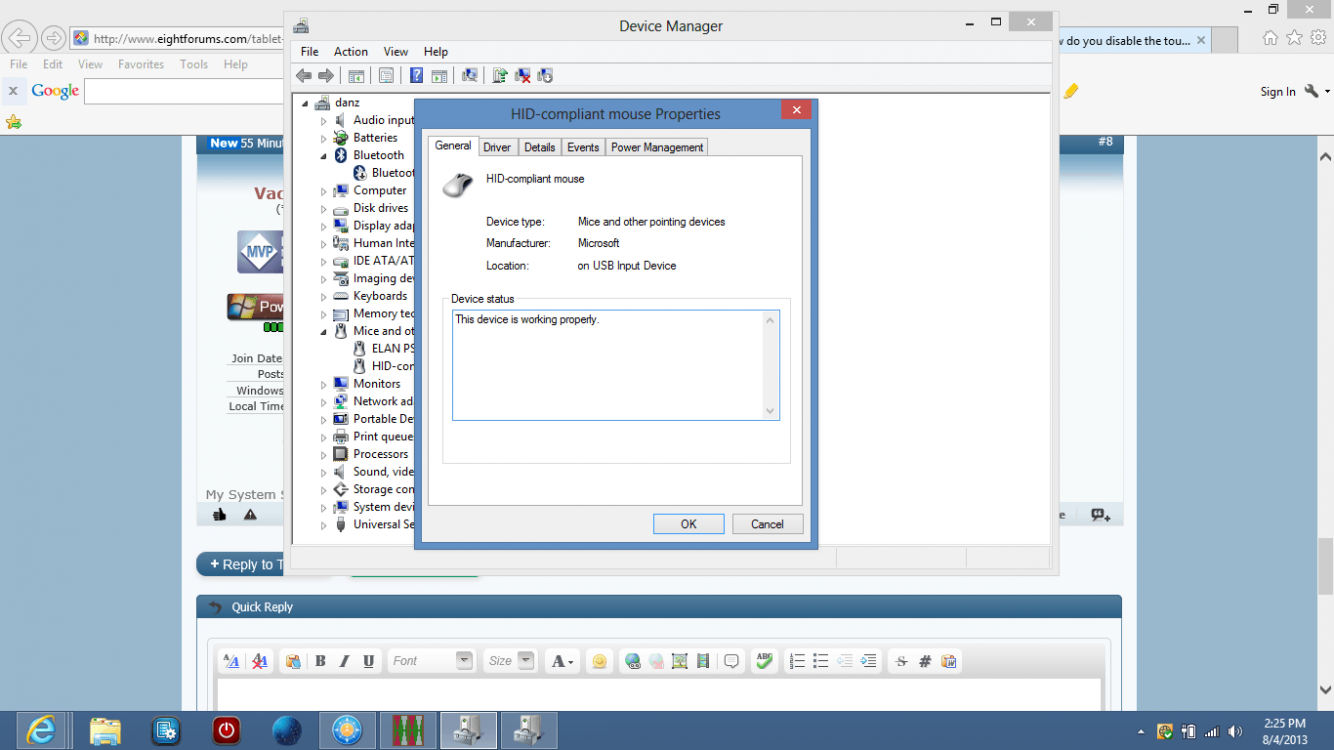
Task: Open the Action menu in Device Manager
Action: point(351,51)
